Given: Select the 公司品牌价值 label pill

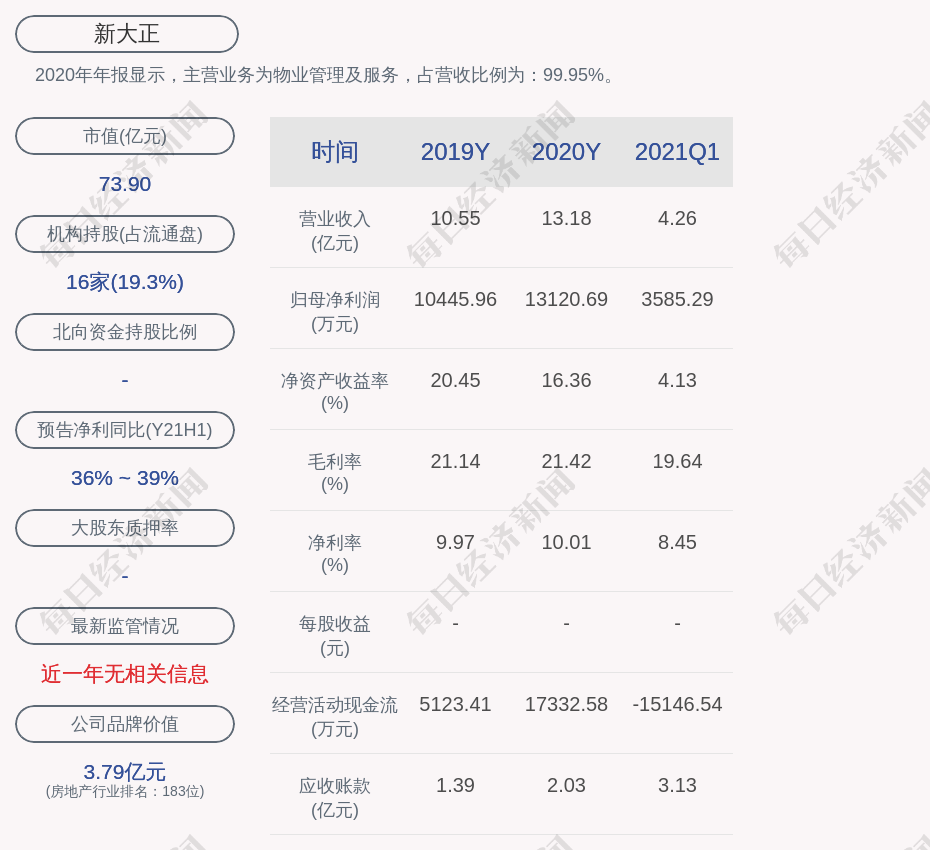Looking at the screenshot, I should tap(125, 724).
